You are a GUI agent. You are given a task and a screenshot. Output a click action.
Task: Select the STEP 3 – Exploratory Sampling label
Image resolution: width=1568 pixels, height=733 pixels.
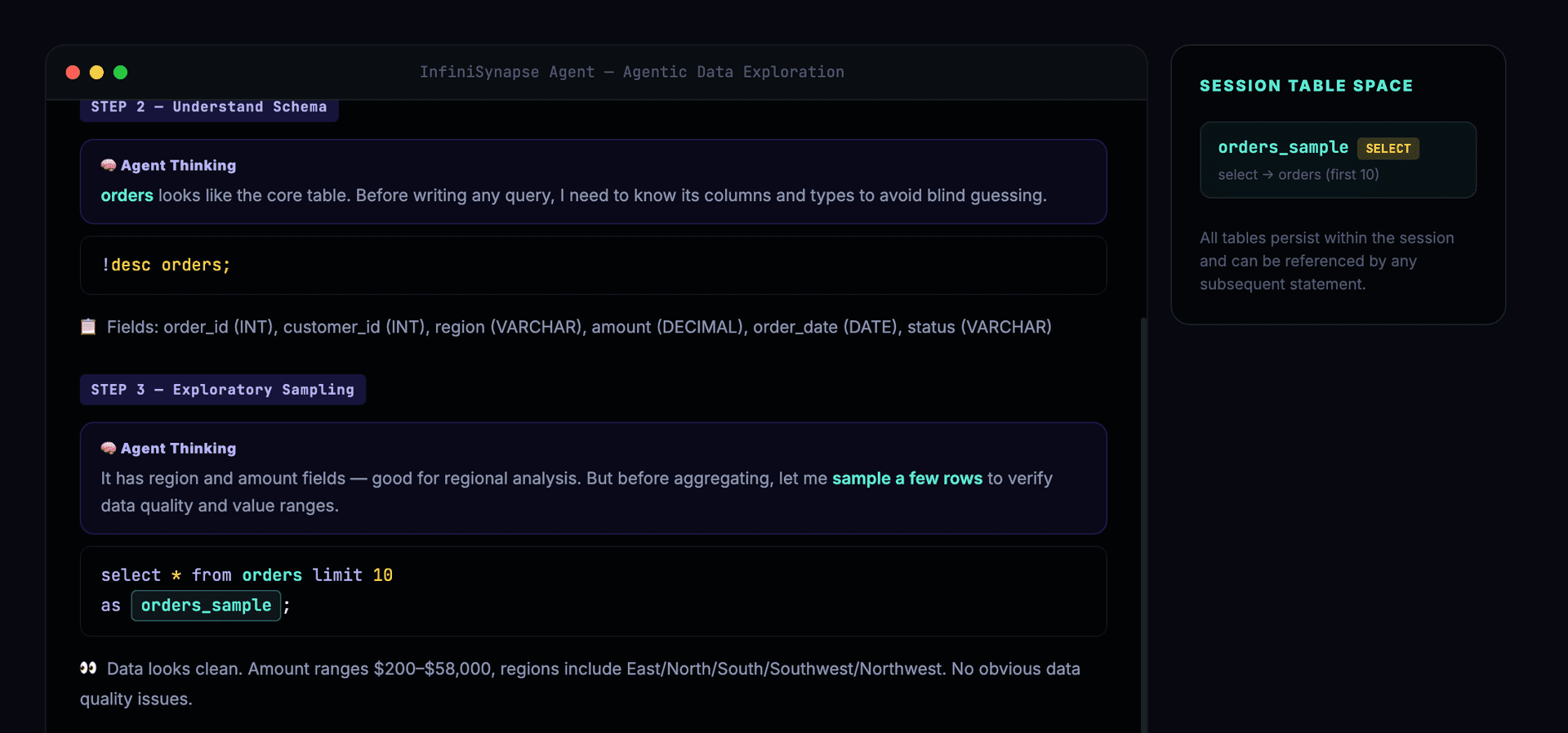[x=222, y=390]
